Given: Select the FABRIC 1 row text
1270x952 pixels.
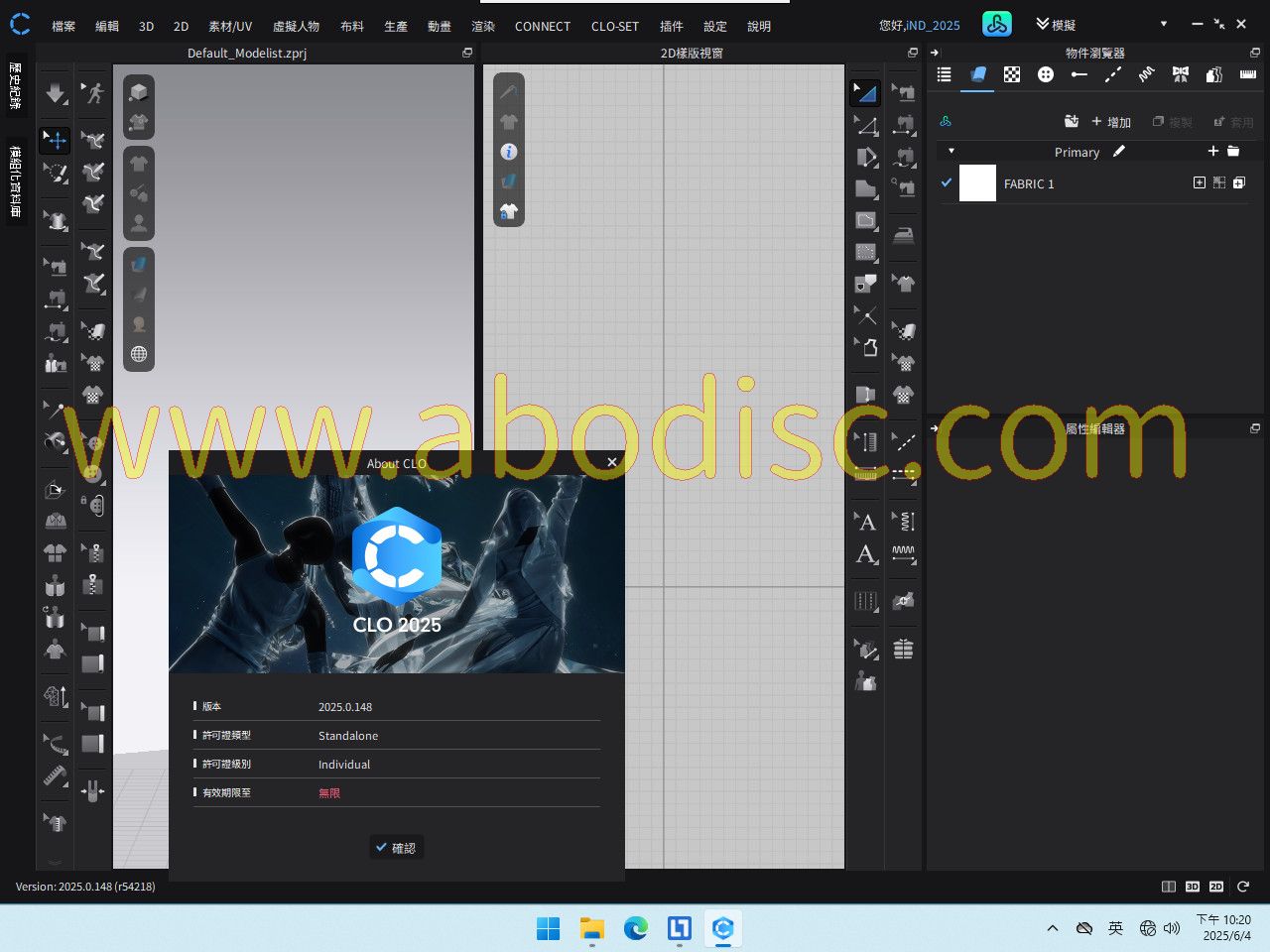Looking at the screenshot, I should click(1029, 183).
